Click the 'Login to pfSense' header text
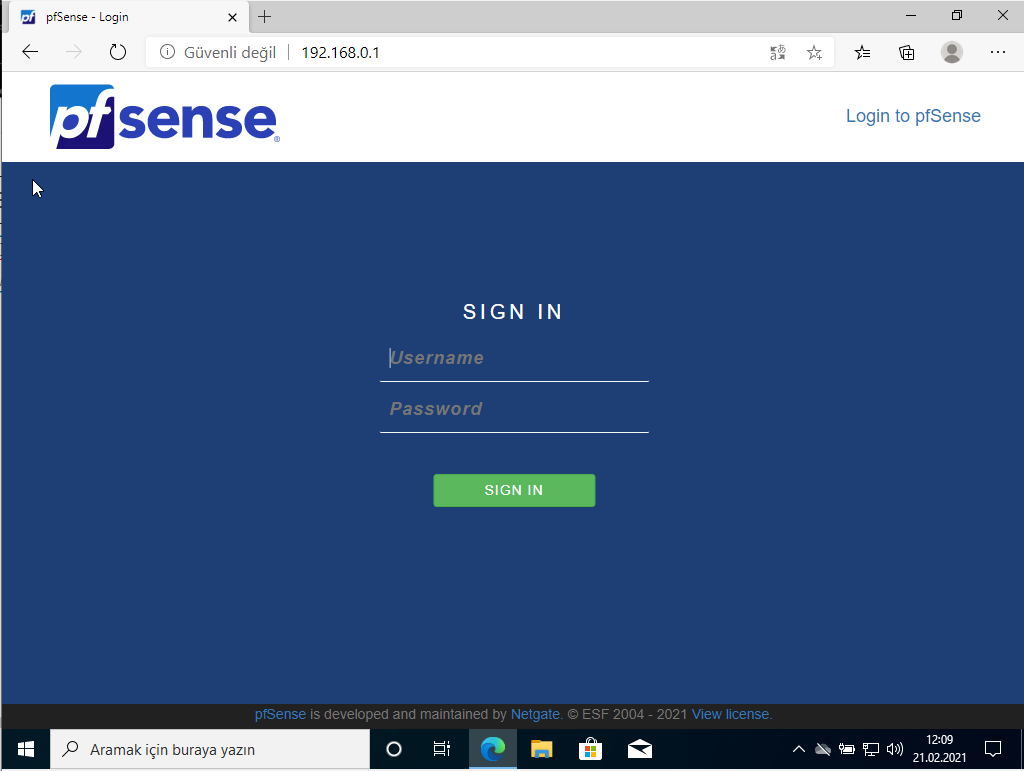The height and width of the screenshot is (771, 1024). pos(913,116)
